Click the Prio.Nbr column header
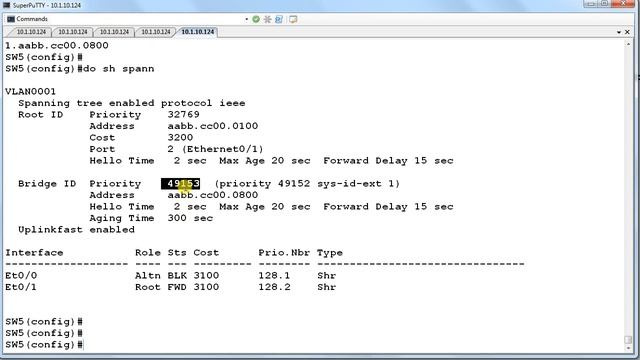 [284, 253]
